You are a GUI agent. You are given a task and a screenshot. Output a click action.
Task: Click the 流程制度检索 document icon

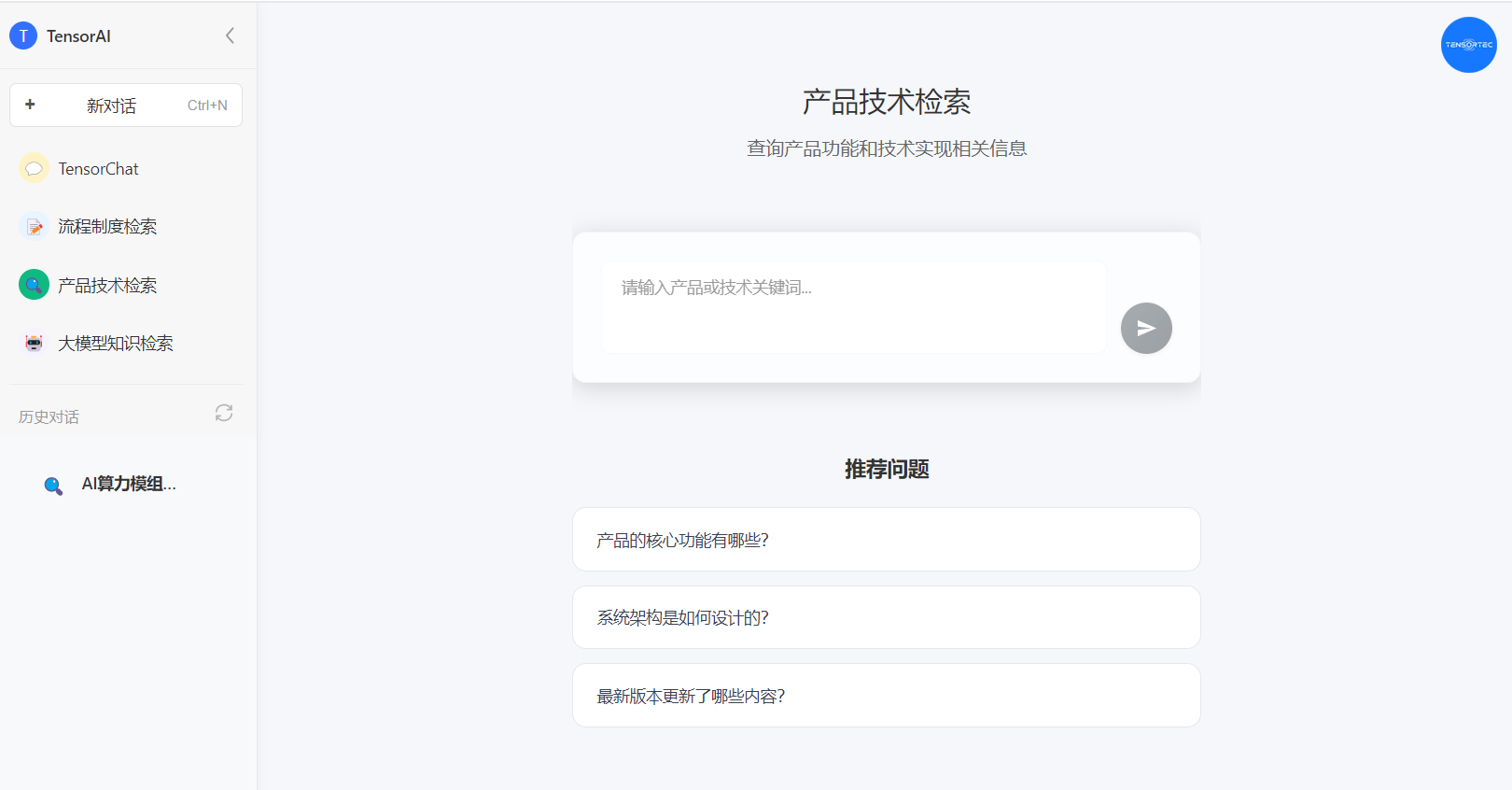[x=34, y=227]
